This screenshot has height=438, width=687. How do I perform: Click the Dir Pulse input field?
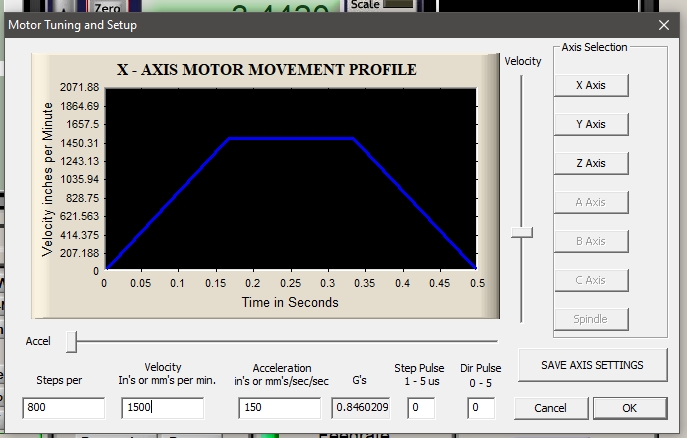point(481,408)
